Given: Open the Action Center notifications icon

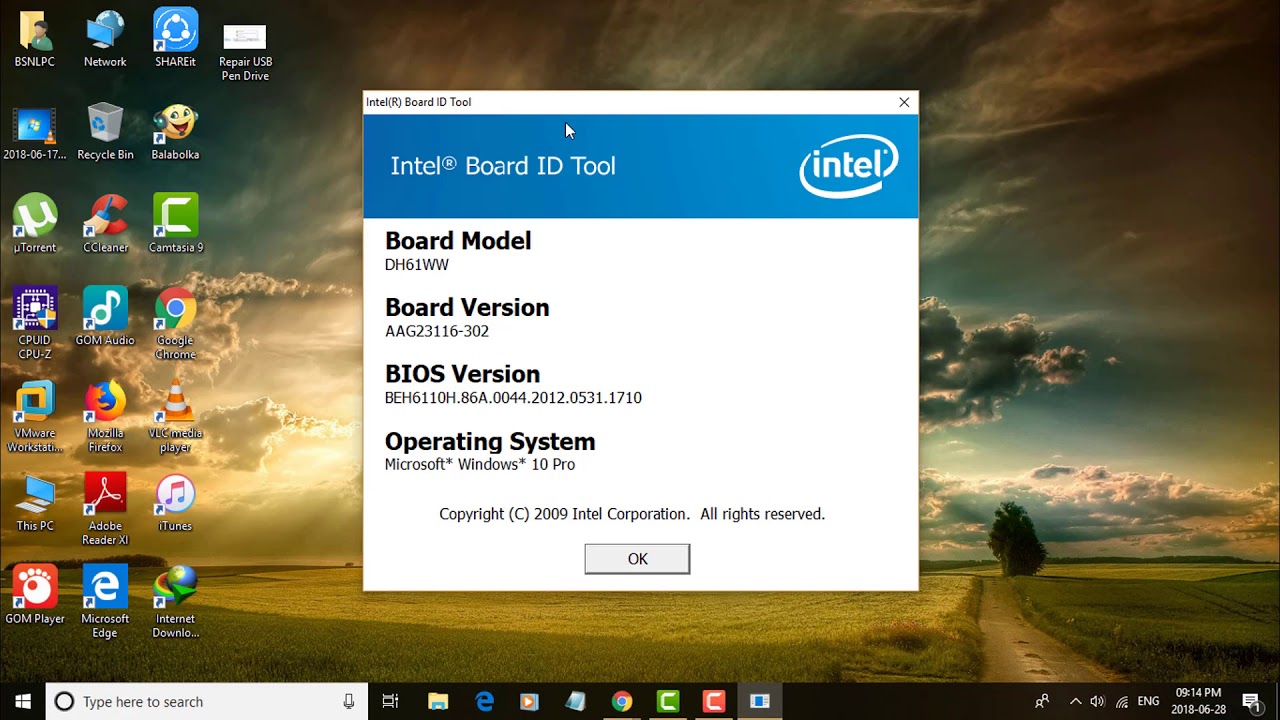Looking at the screenshot, I should pos(1252,701).
